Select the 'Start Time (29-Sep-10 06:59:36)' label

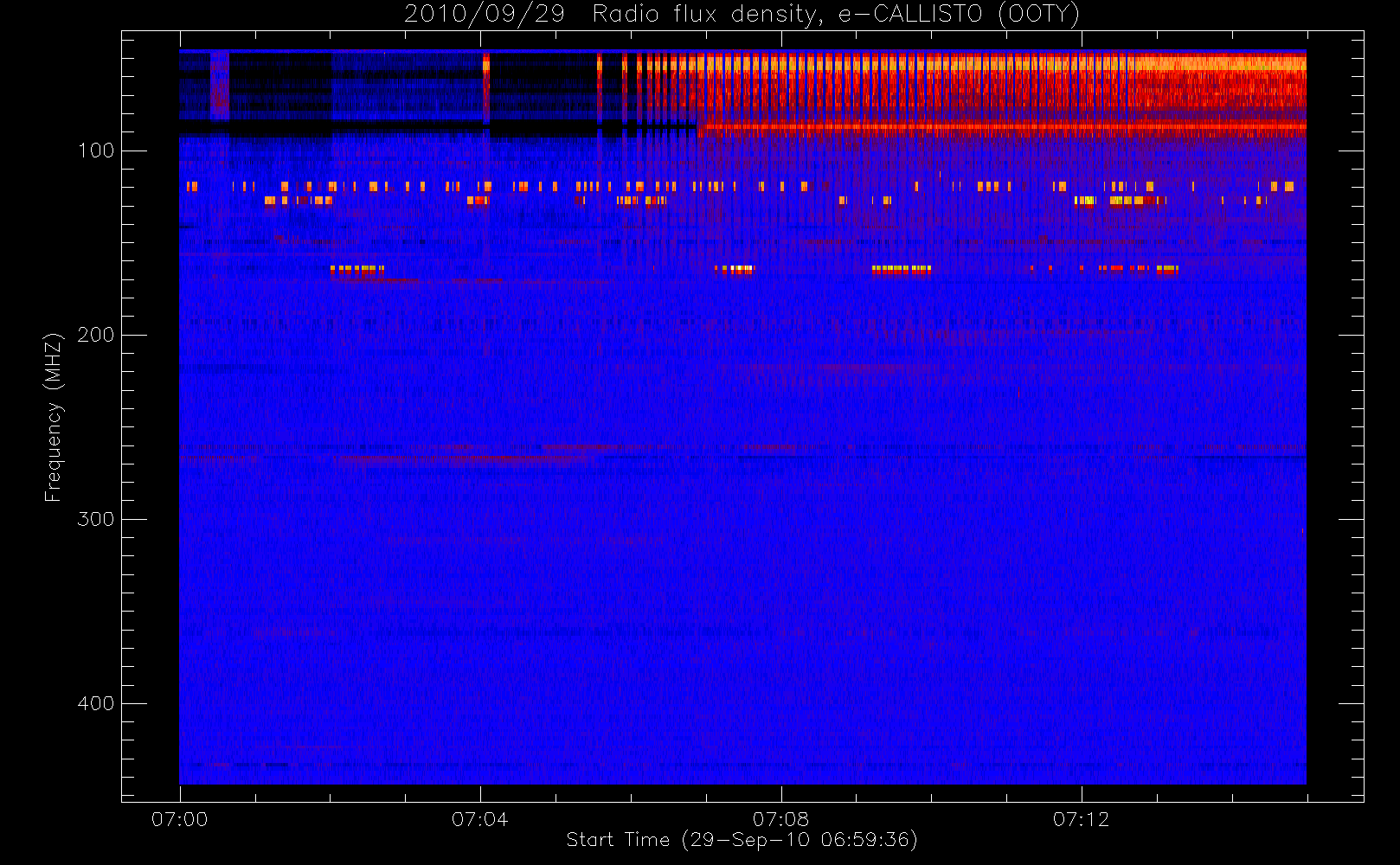point(742,840)
